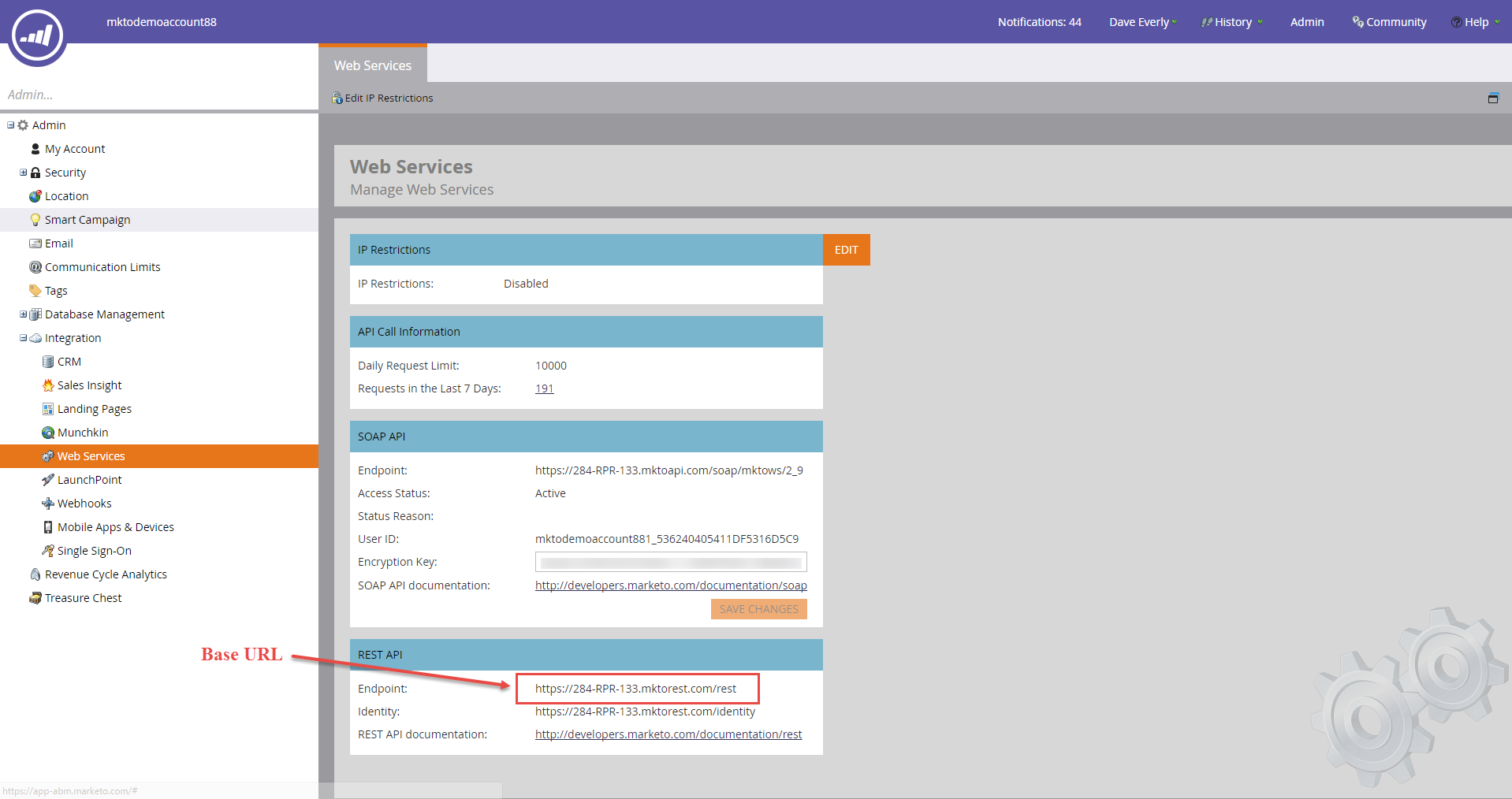Click the Edit IP Restrictions toolbar icon
This screenshot has width=1512, height=799.
(x=337, y=98)
